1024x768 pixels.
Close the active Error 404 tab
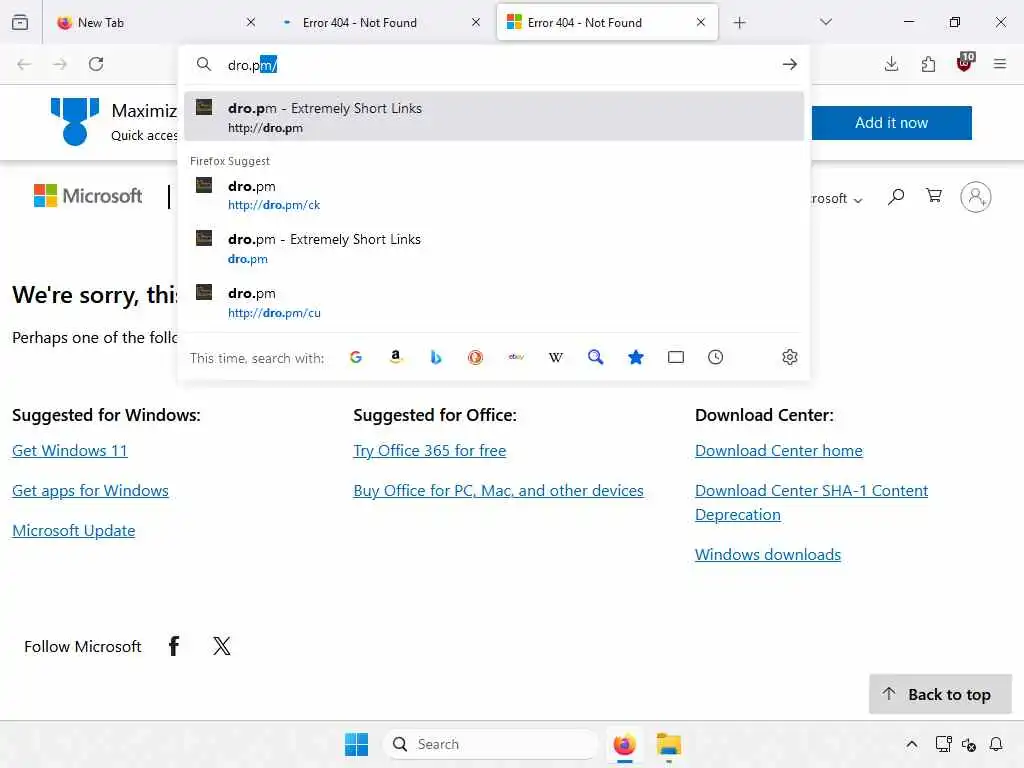pos(701,22)
